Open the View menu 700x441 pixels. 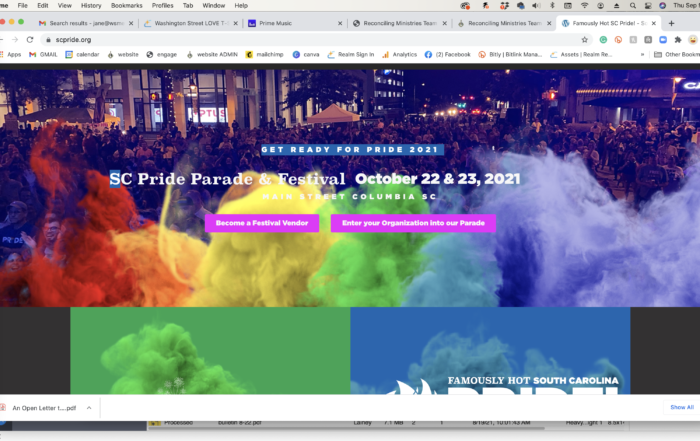[64, 6]
